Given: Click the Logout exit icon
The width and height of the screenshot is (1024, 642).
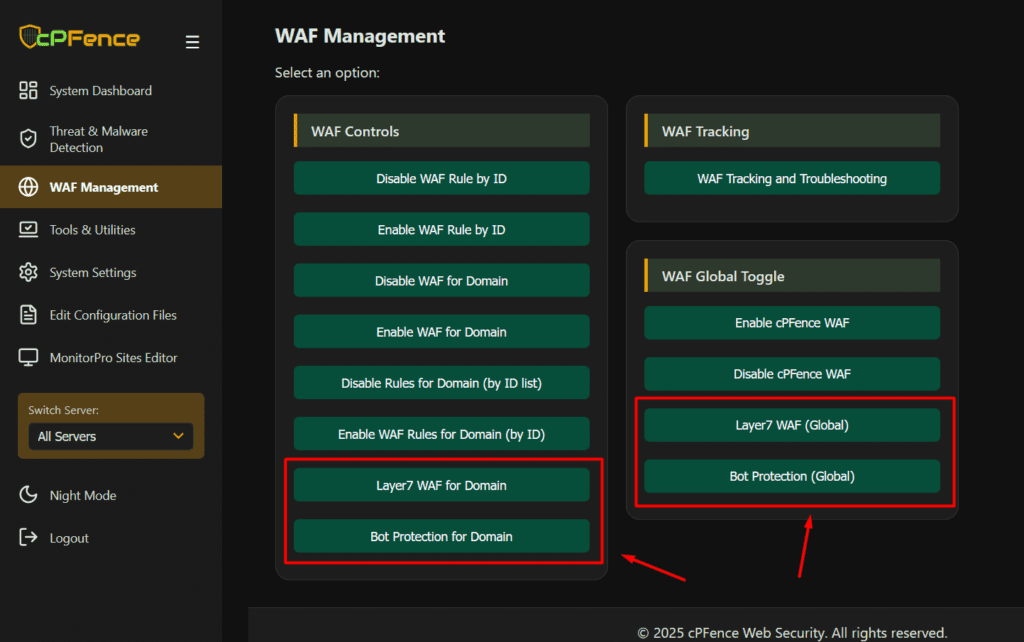Looking at the screenshot, I should point(28,537).
